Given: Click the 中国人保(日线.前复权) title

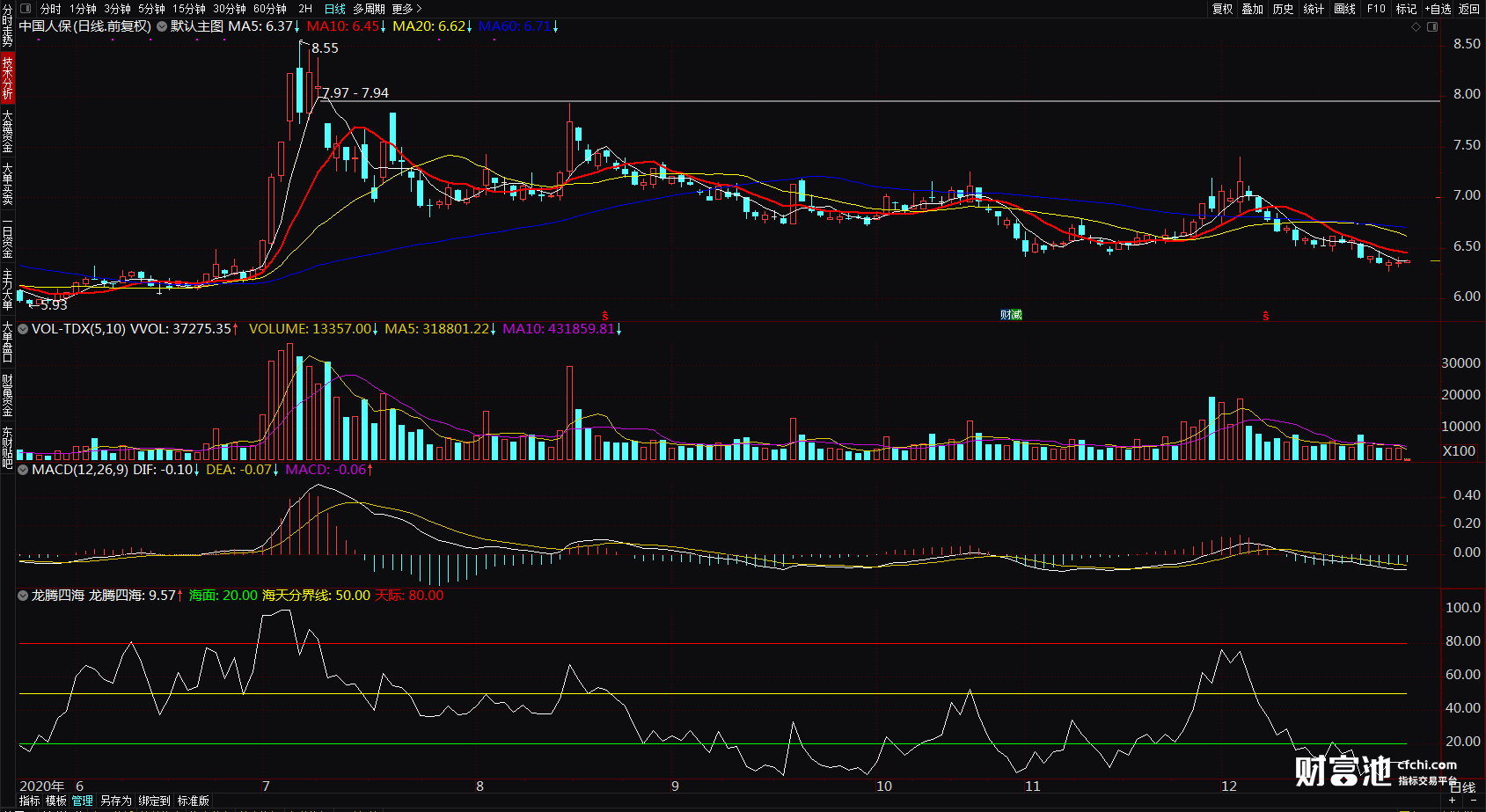Looking at the screenshot, I should point(85,26).
